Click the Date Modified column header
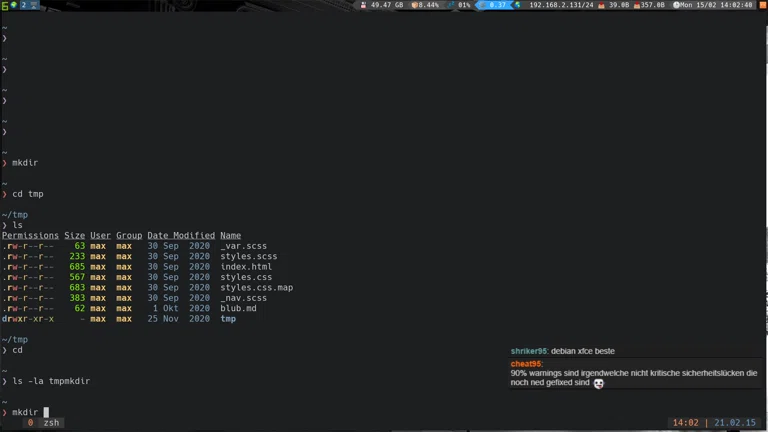Screen dimensions: 768x432 [181, 236]
